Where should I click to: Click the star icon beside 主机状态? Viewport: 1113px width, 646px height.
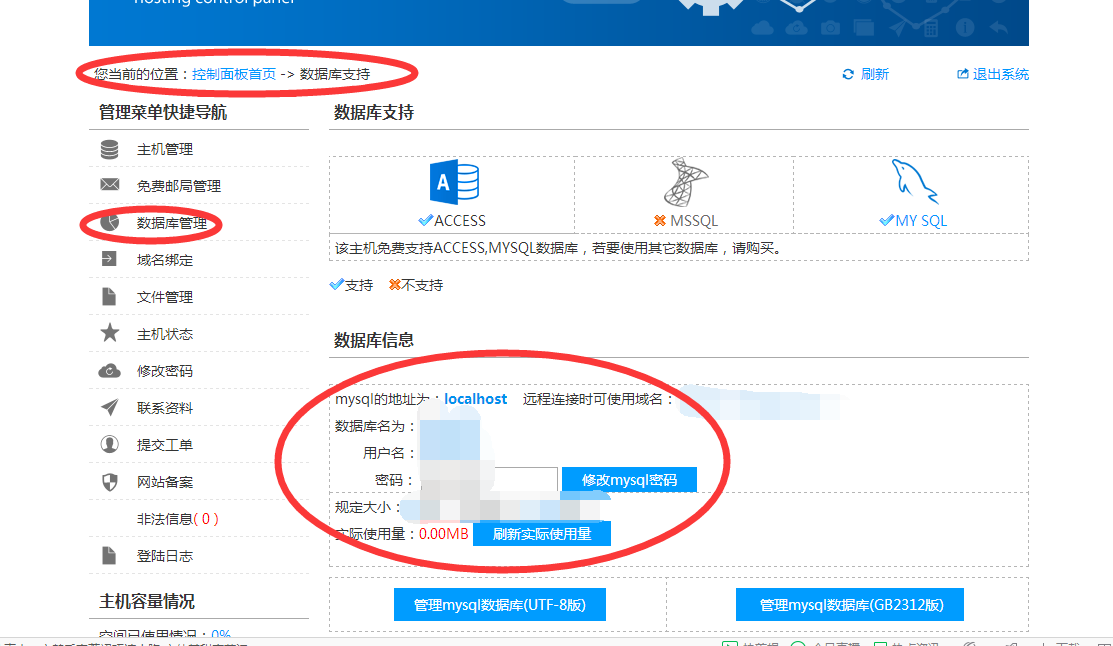109,334
